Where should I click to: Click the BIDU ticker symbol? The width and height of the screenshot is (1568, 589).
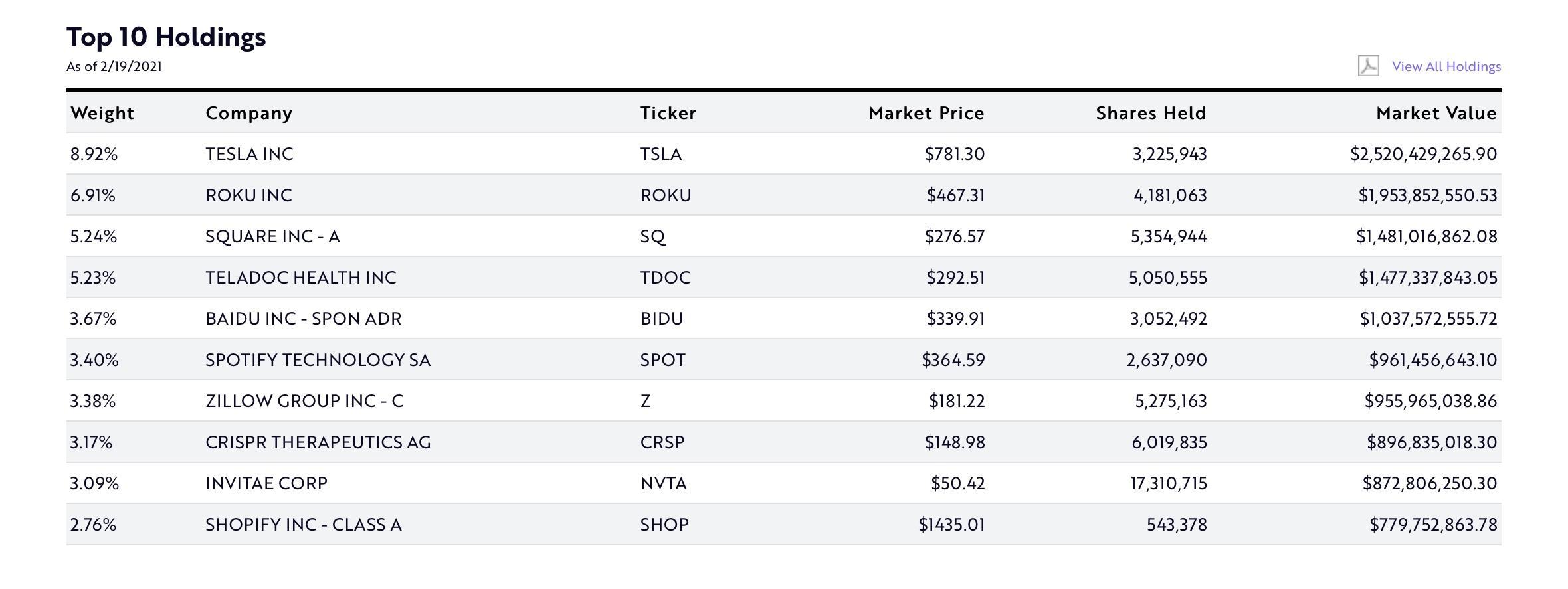(x=662, y=319)
